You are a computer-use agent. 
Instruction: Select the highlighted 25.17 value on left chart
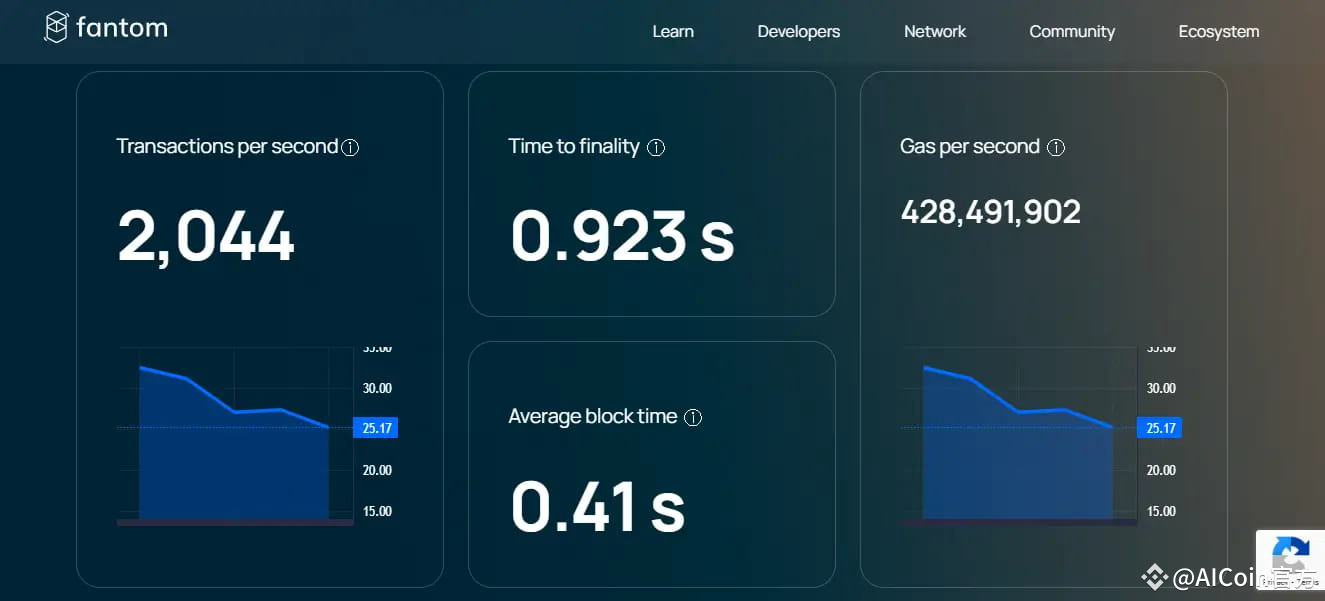click(x=376, y=427)
